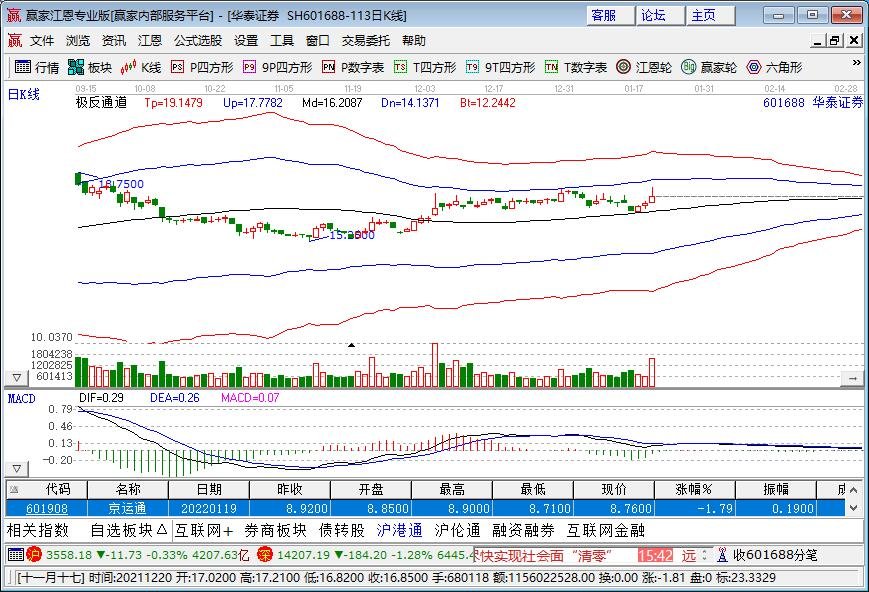The height and width of the screenshot is (592, 869).
Task: Open the T数字表 tool
Action: [576, 68]
